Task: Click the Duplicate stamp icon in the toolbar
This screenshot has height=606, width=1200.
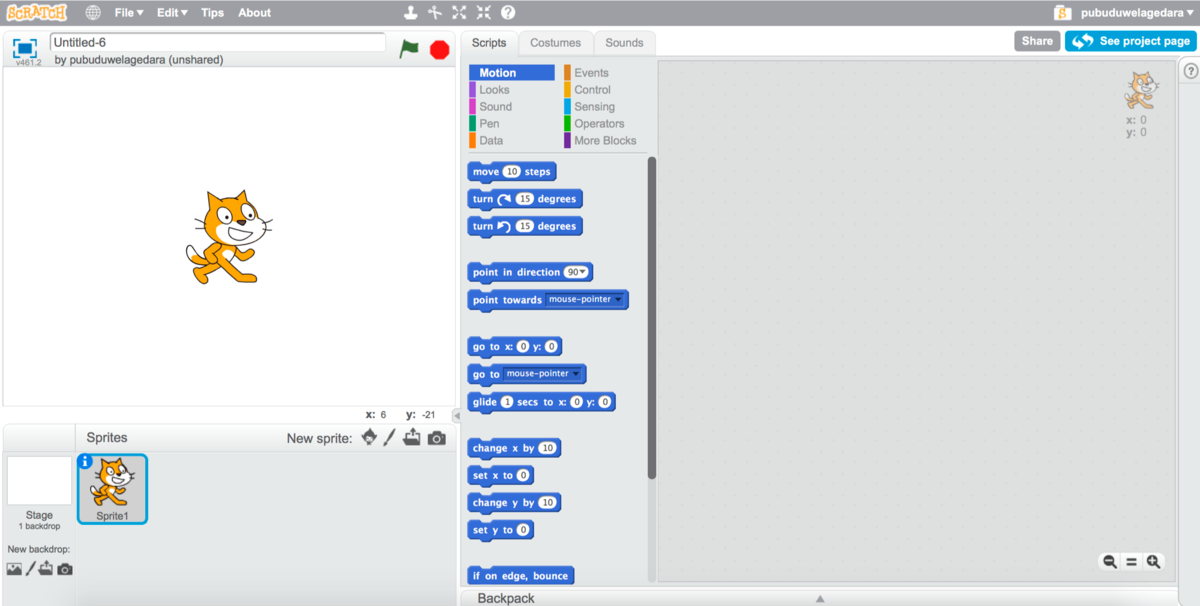Action: 410,13
